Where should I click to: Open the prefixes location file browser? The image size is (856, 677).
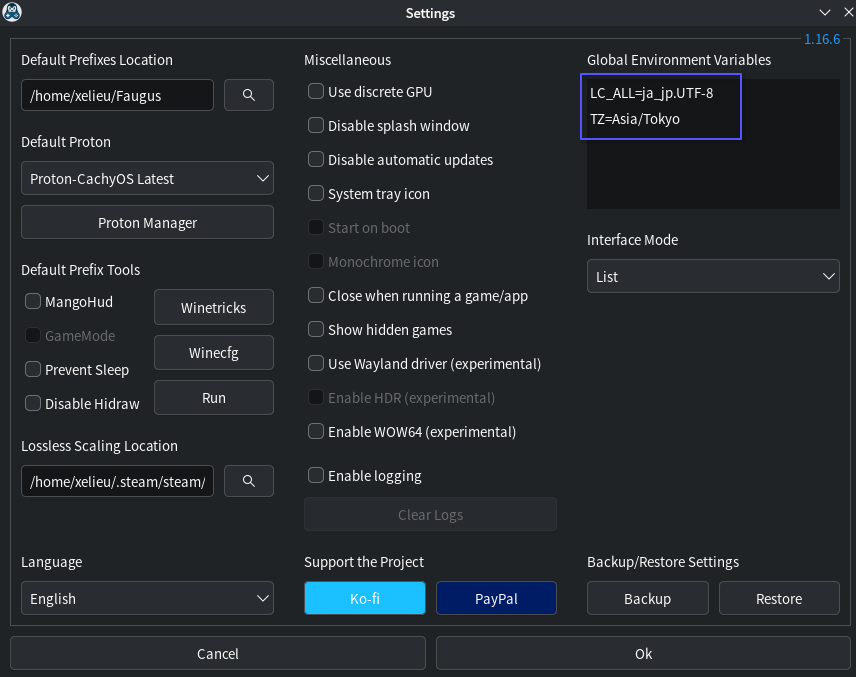pyautogui.click(x=248, y=95)
